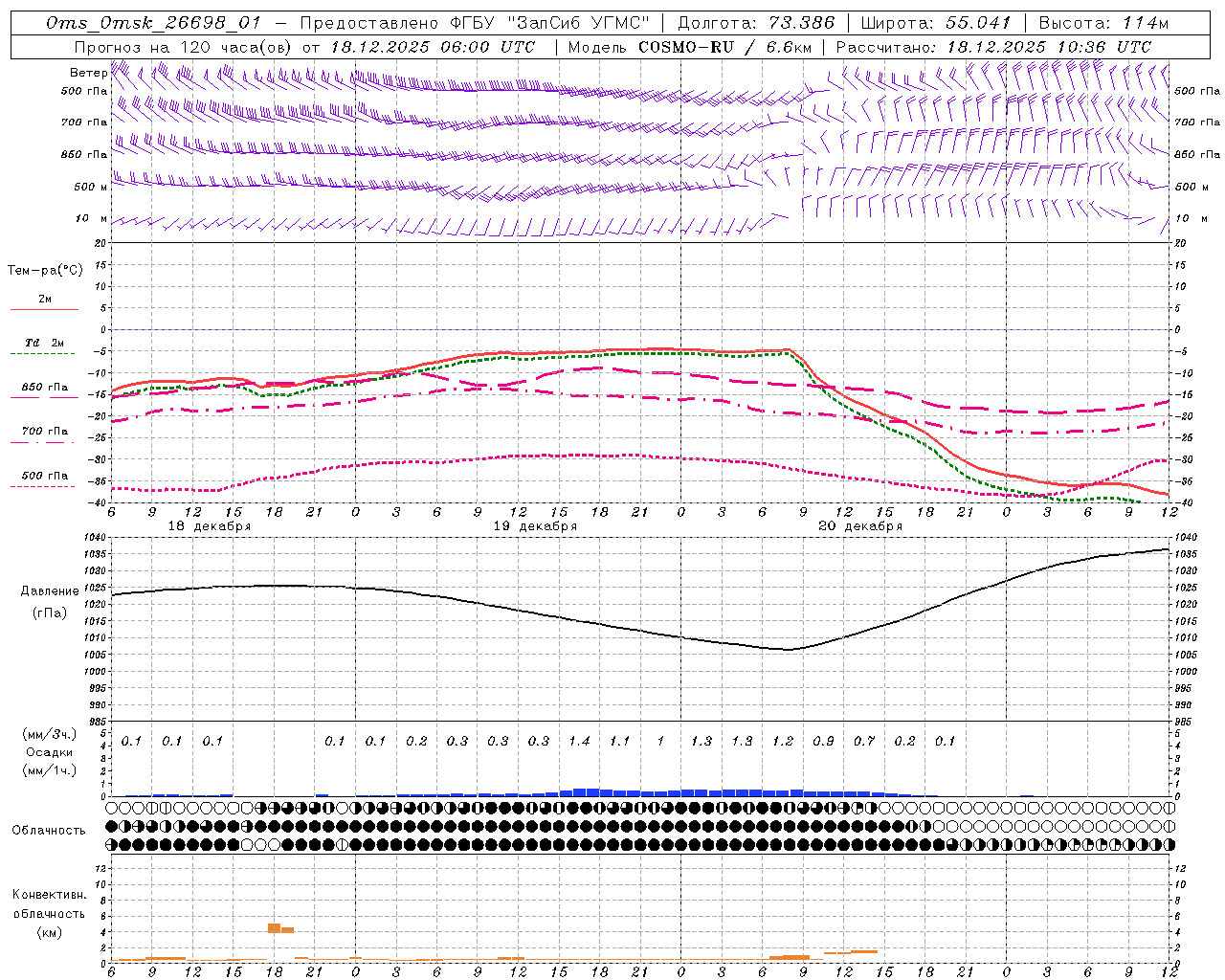
Task: Click the Осадки panel label
Action: point(50,752)
